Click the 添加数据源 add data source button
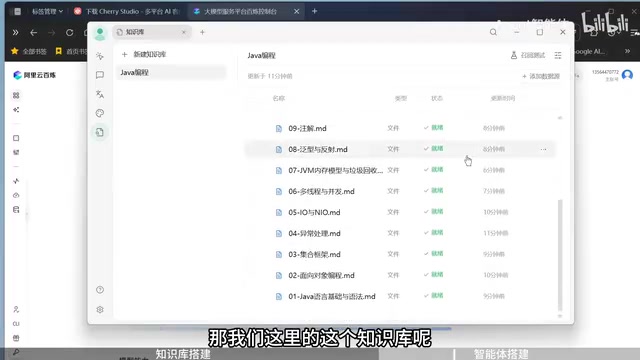Viewport: 640px width, 360px height. (x=541, y=76)
